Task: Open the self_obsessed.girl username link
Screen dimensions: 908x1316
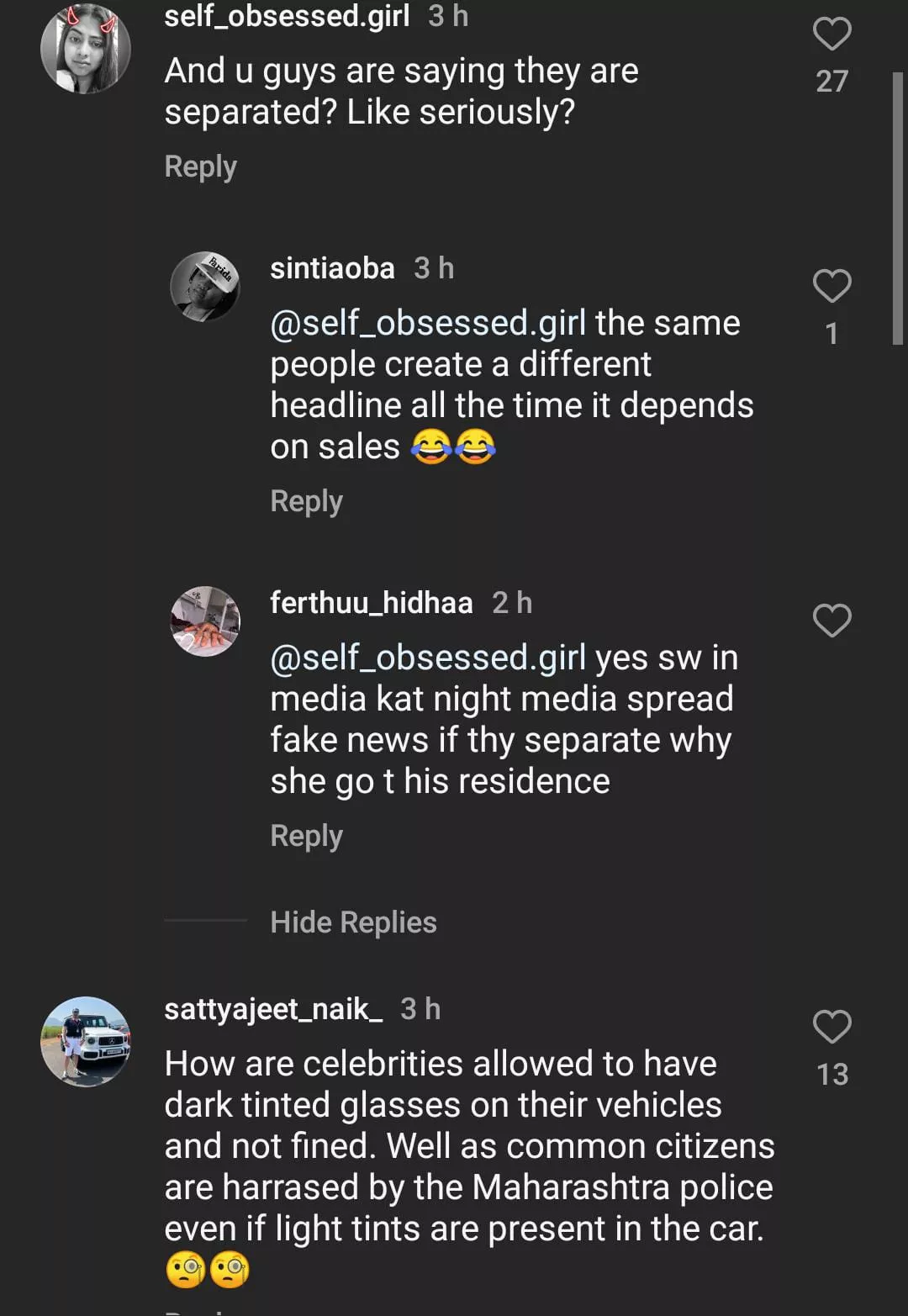Action: (x=287, y=16)
